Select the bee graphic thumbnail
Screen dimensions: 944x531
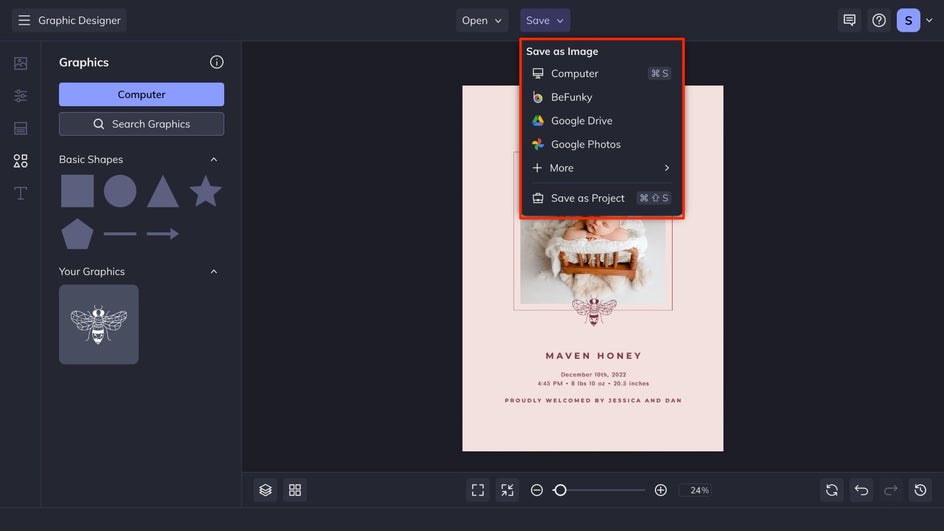[x=99, y=324]
